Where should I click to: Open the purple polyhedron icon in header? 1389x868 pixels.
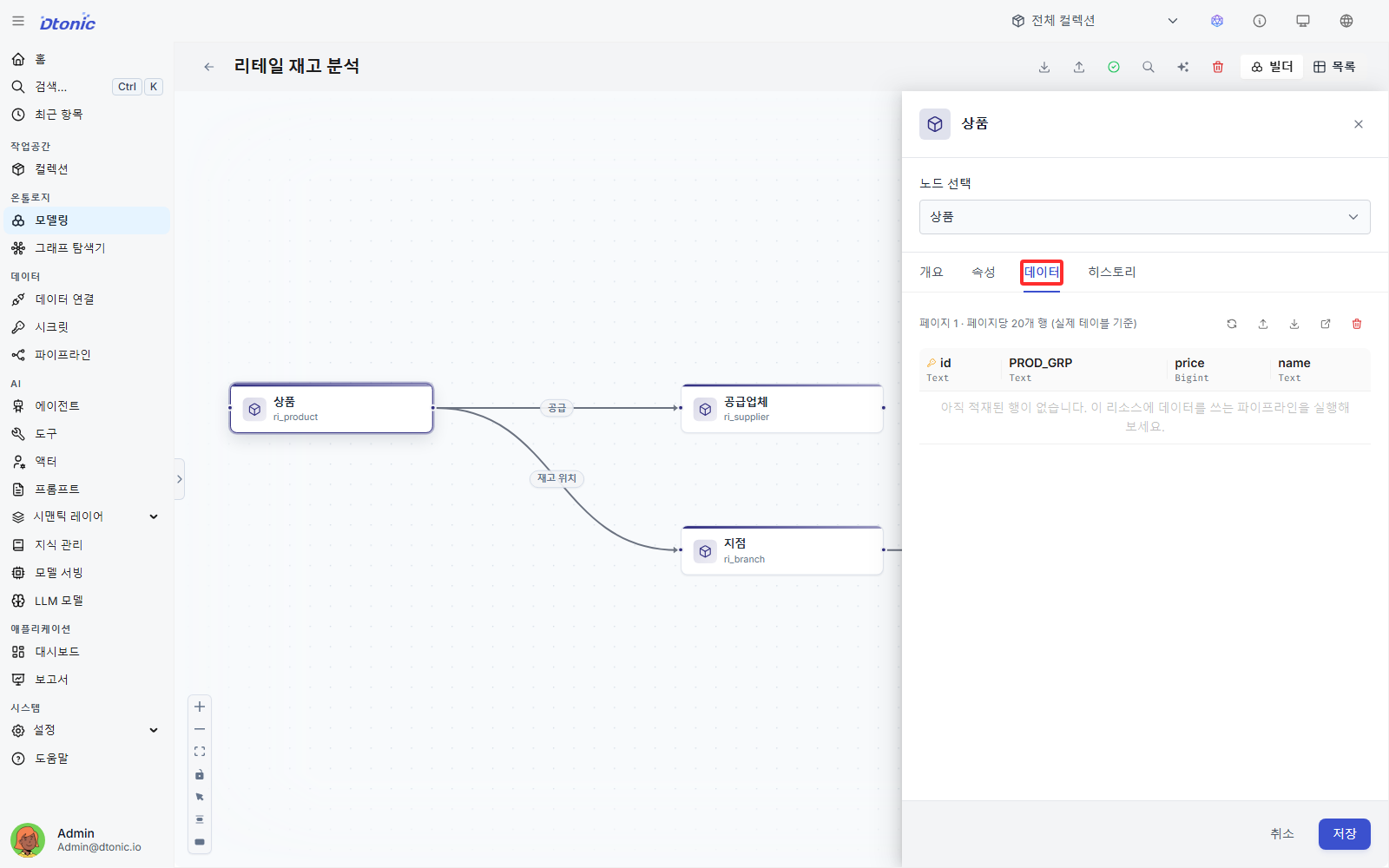tap(1217, 21)
